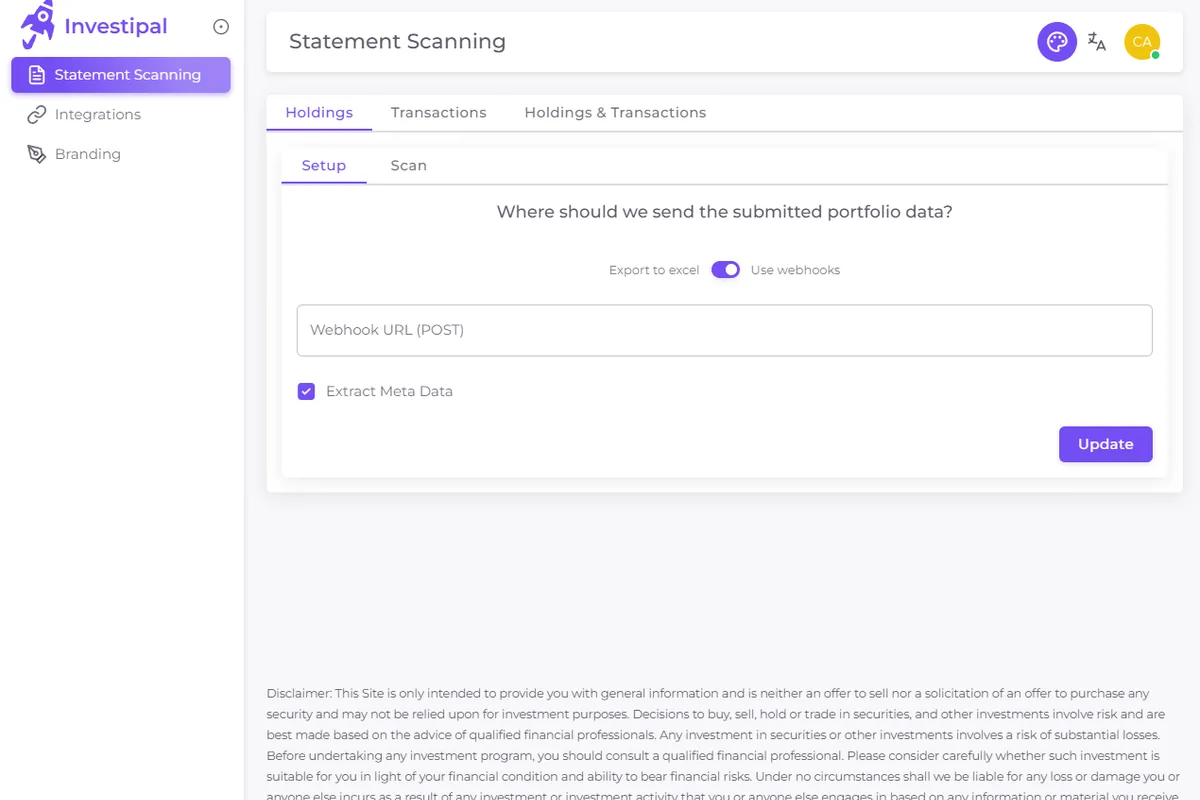
Task: Open the CA user avatar menu
Action: [1141, 42]
